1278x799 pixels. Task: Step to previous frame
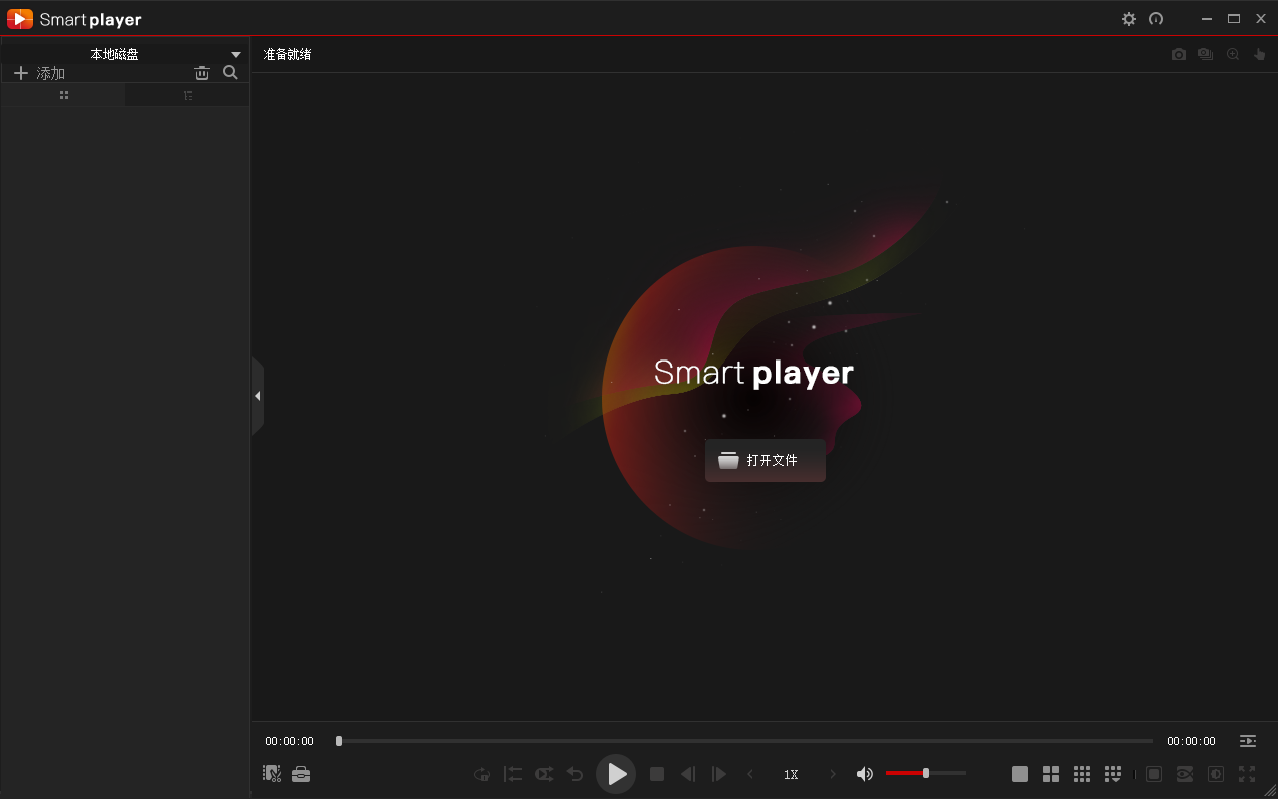point(688,774)
